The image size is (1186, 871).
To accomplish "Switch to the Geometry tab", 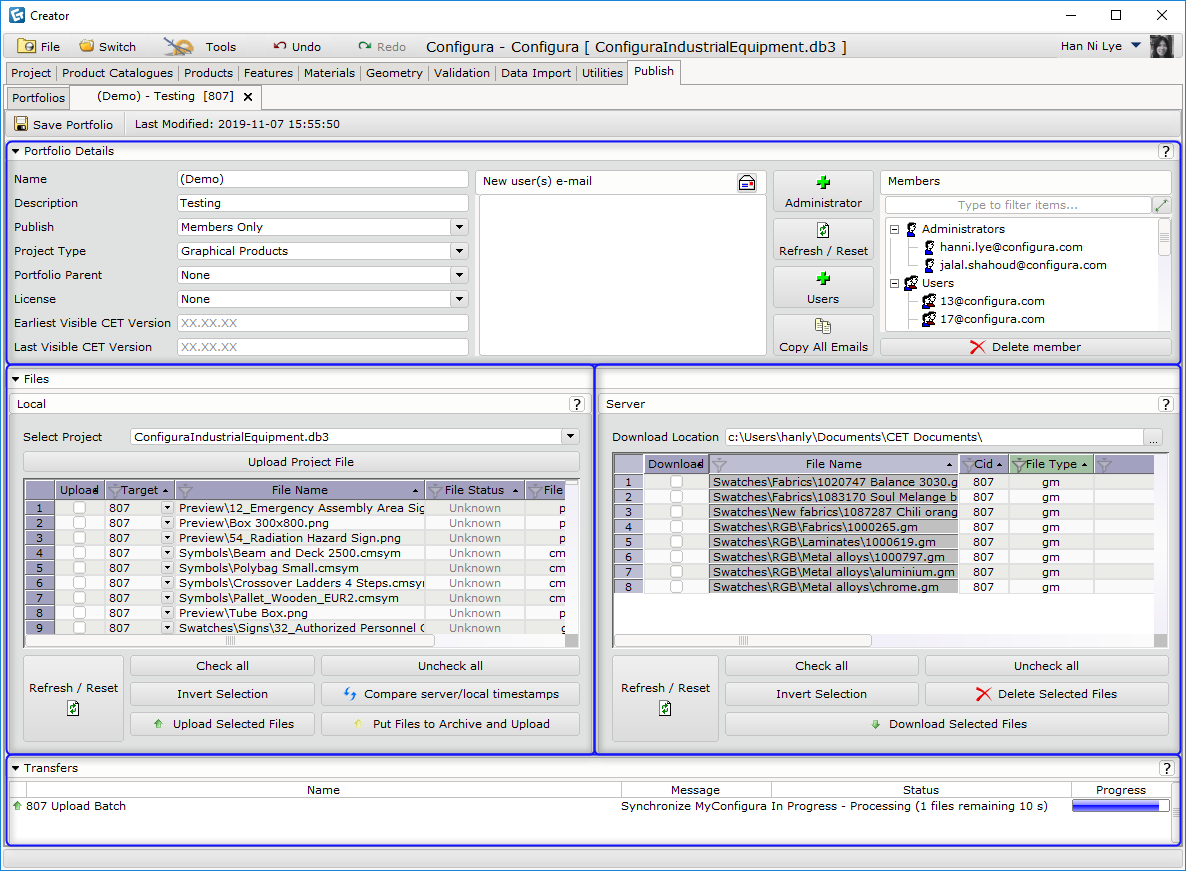I will 394,73.
